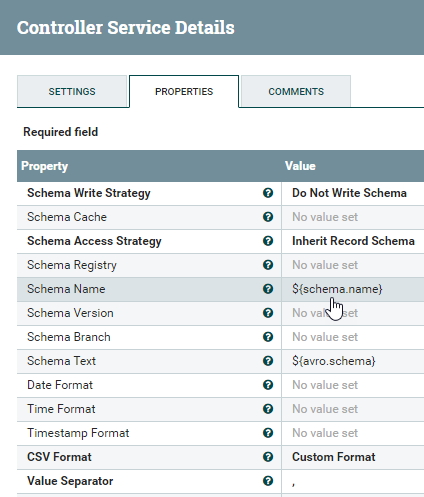Set a value for Timestamp Format
The image size is (424, 497).
[325, 433]
